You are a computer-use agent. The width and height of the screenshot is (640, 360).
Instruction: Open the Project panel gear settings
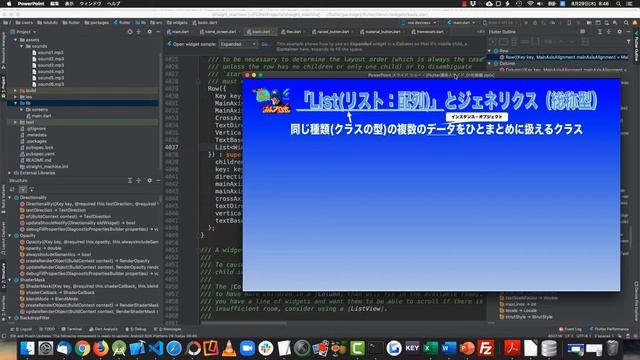coord(149,31)
